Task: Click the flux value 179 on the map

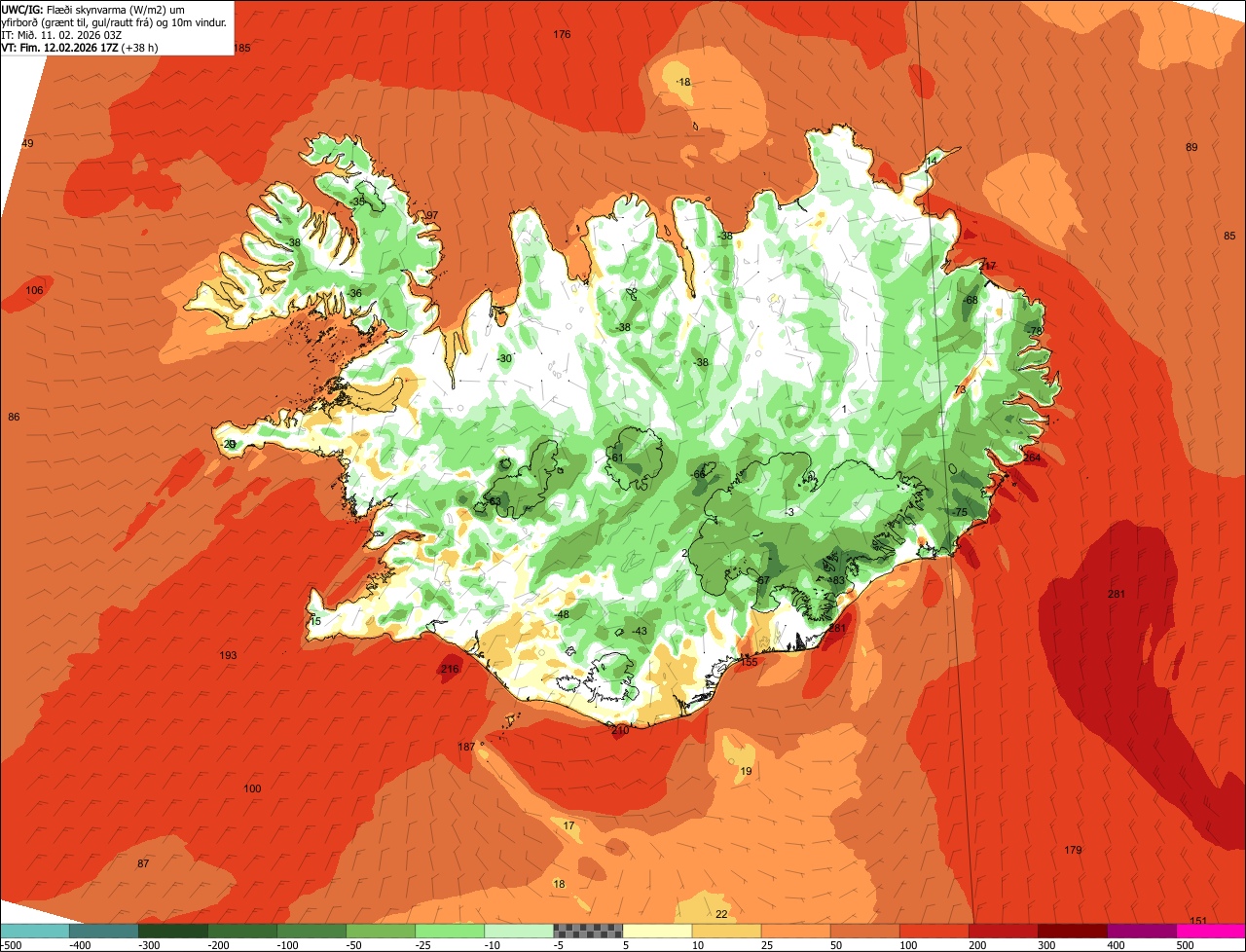Action: (1073, 850)
